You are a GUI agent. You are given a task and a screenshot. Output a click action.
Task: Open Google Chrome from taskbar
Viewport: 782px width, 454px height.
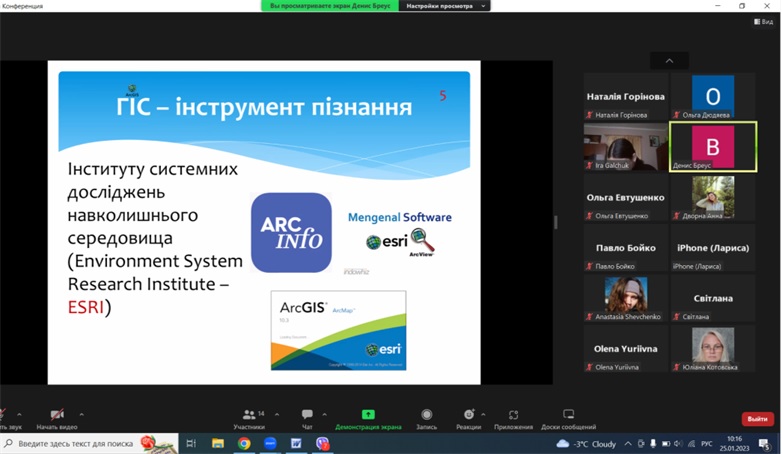click(244, 443)
